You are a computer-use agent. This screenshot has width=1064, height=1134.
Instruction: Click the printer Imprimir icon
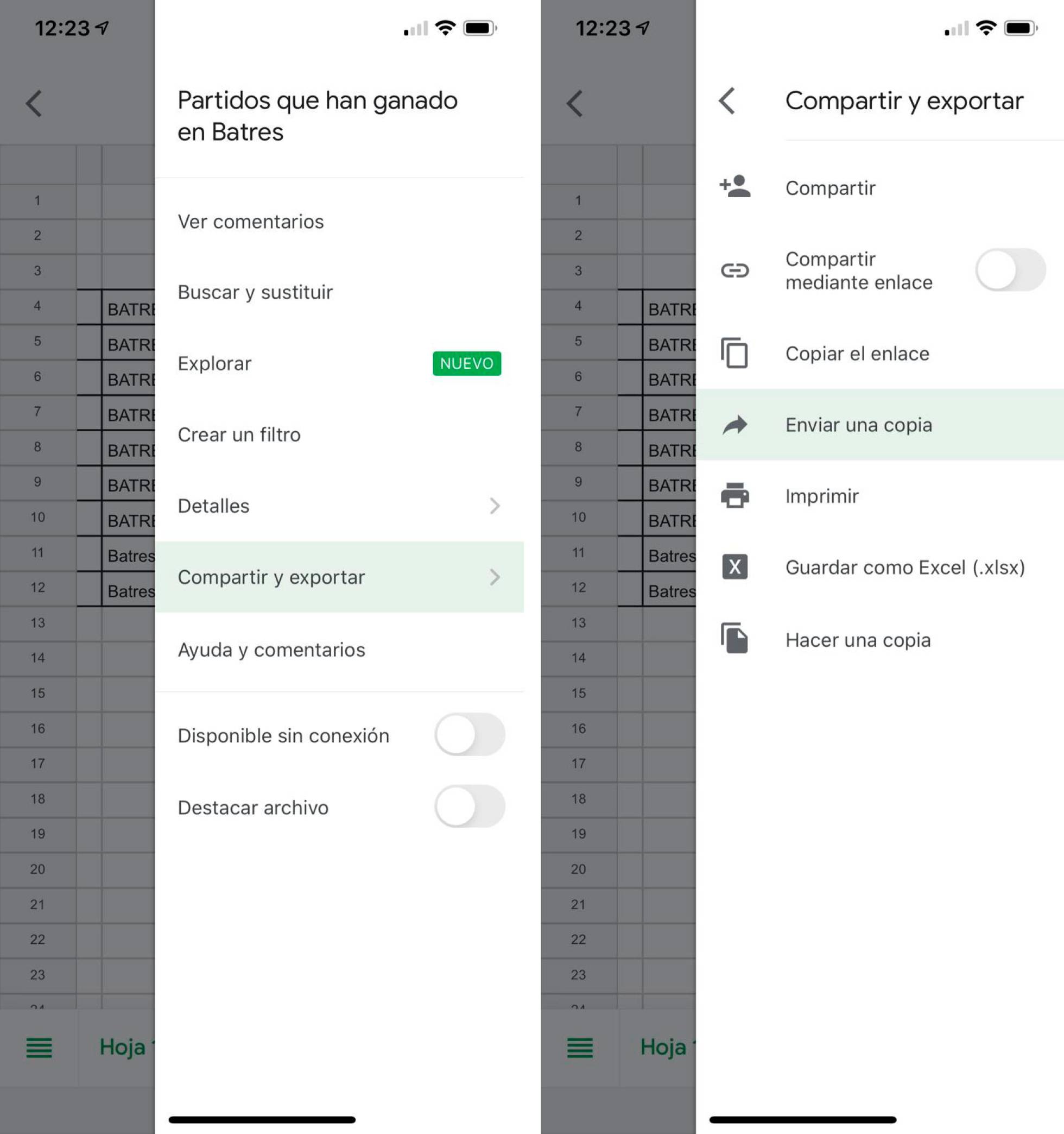[734, 496]
